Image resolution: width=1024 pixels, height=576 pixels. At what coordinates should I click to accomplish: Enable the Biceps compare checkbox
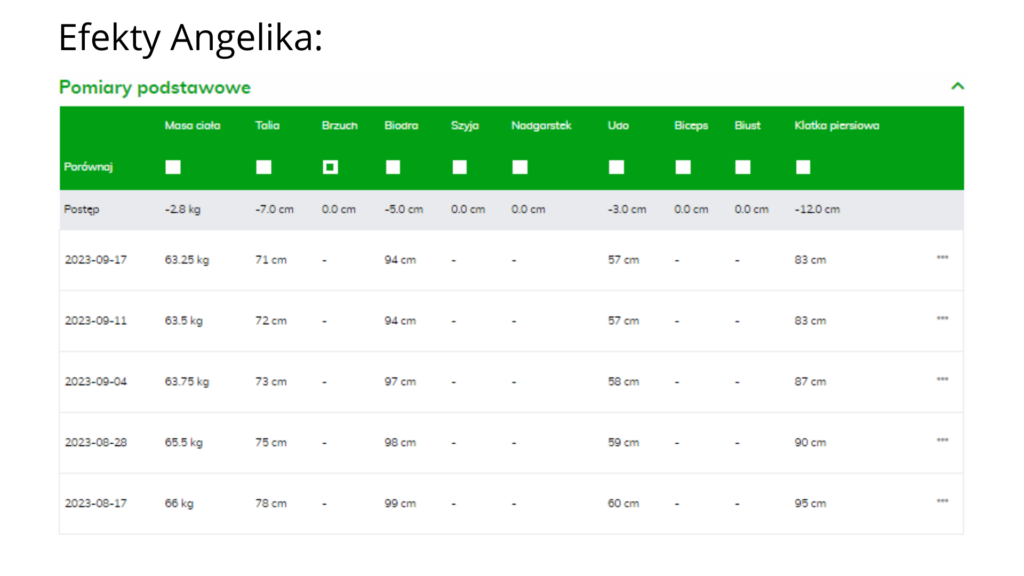(683, 167)
